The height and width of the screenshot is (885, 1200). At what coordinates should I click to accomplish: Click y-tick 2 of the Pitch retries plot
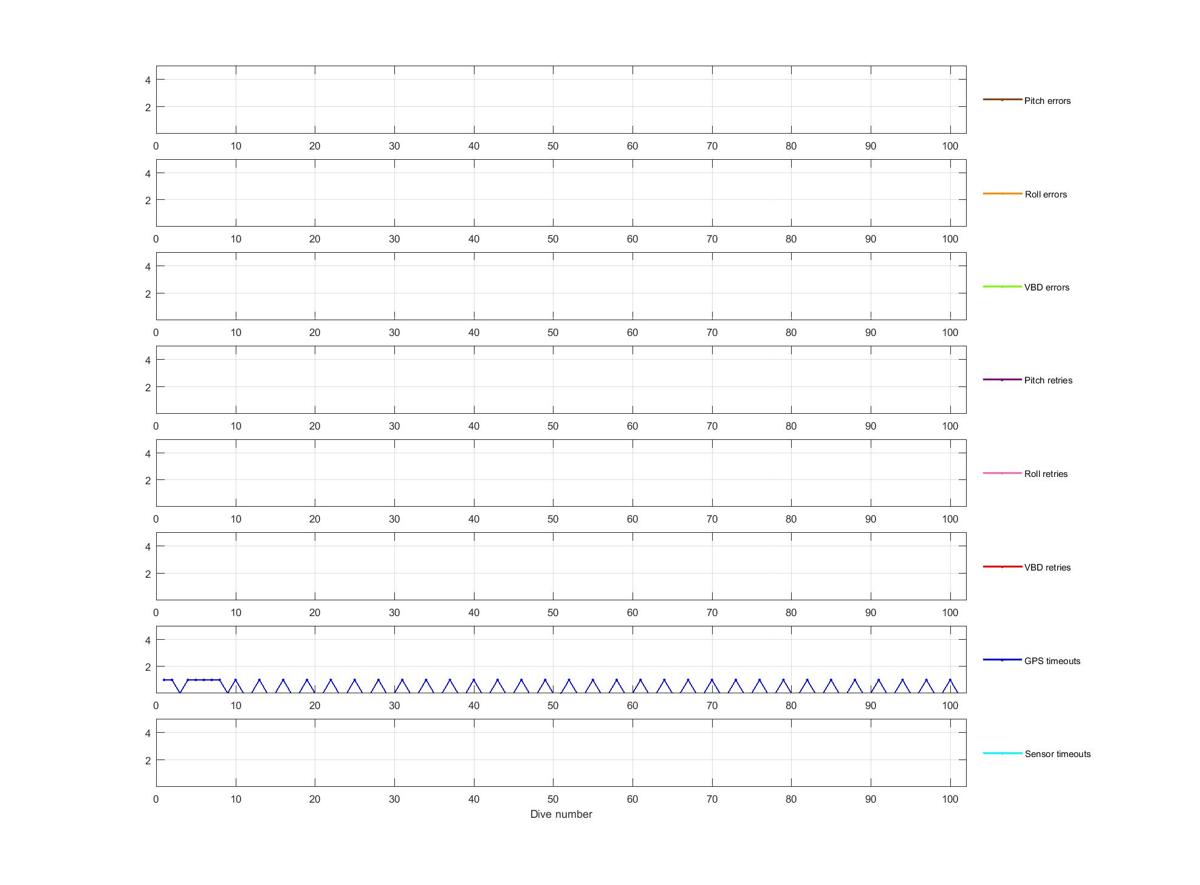click(x=147, y=387)
